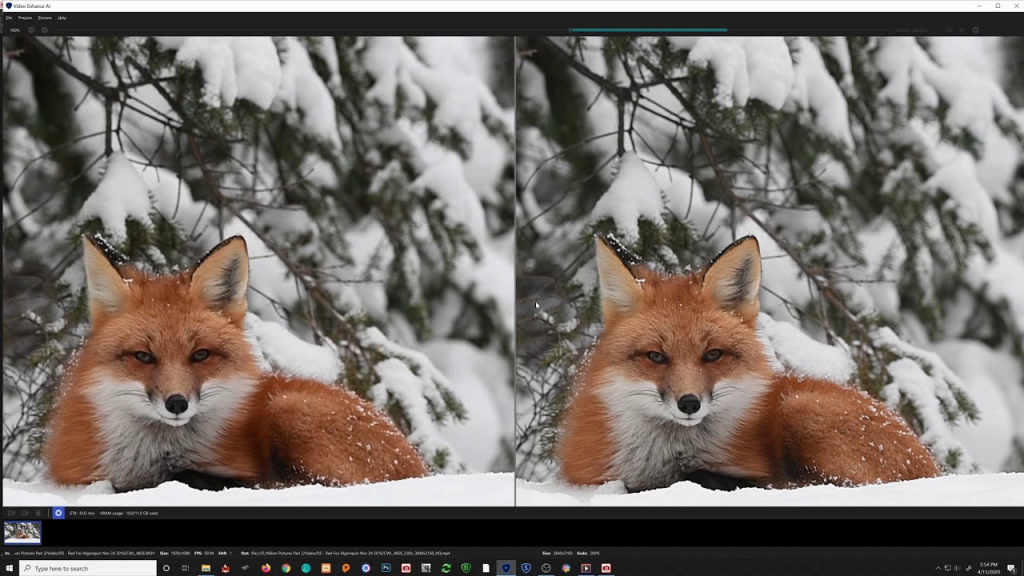Open the Scale 200% dropdown in status bar

[x=594, y=550]
